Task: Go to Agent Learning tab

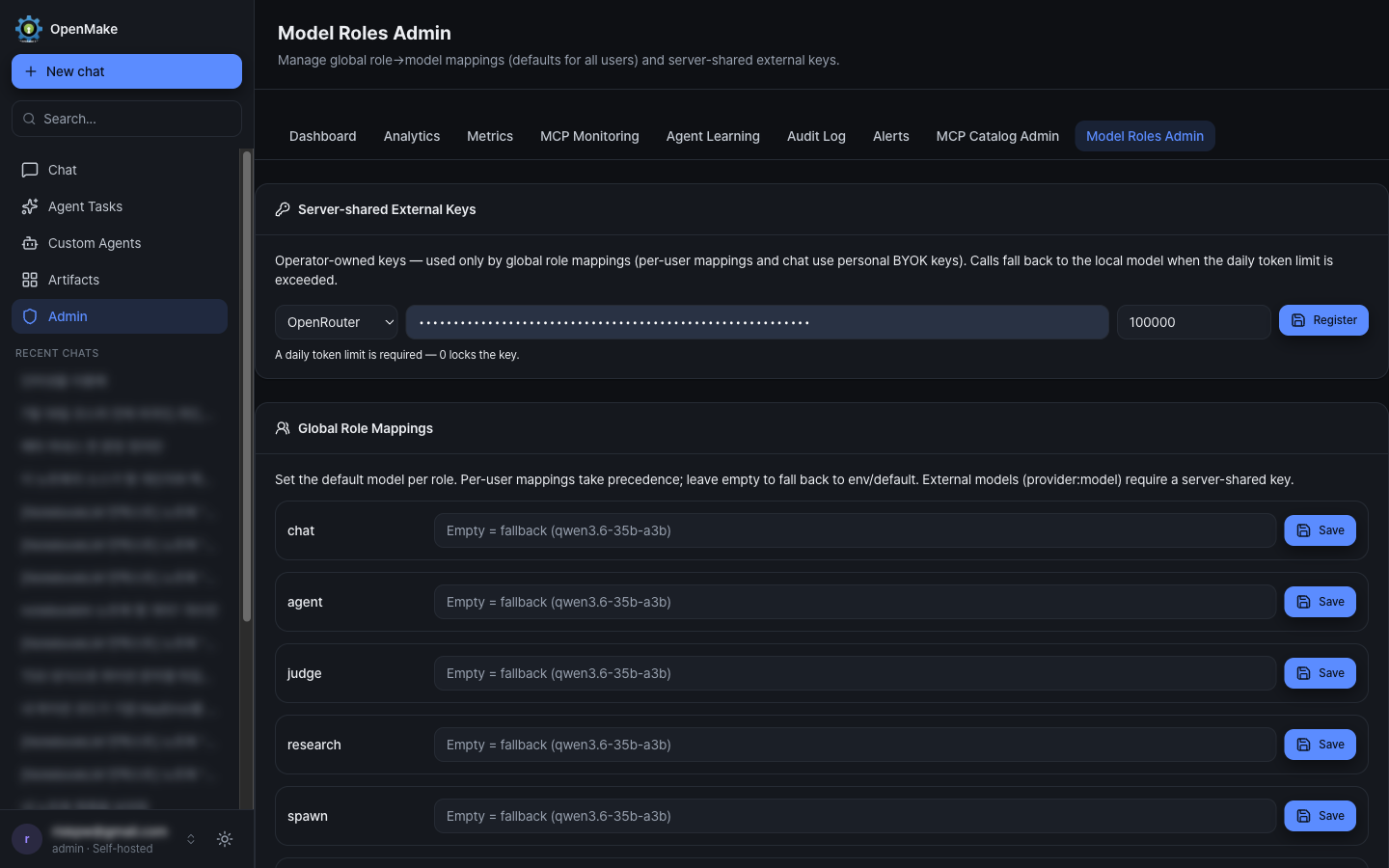Action: click(713, 136)
